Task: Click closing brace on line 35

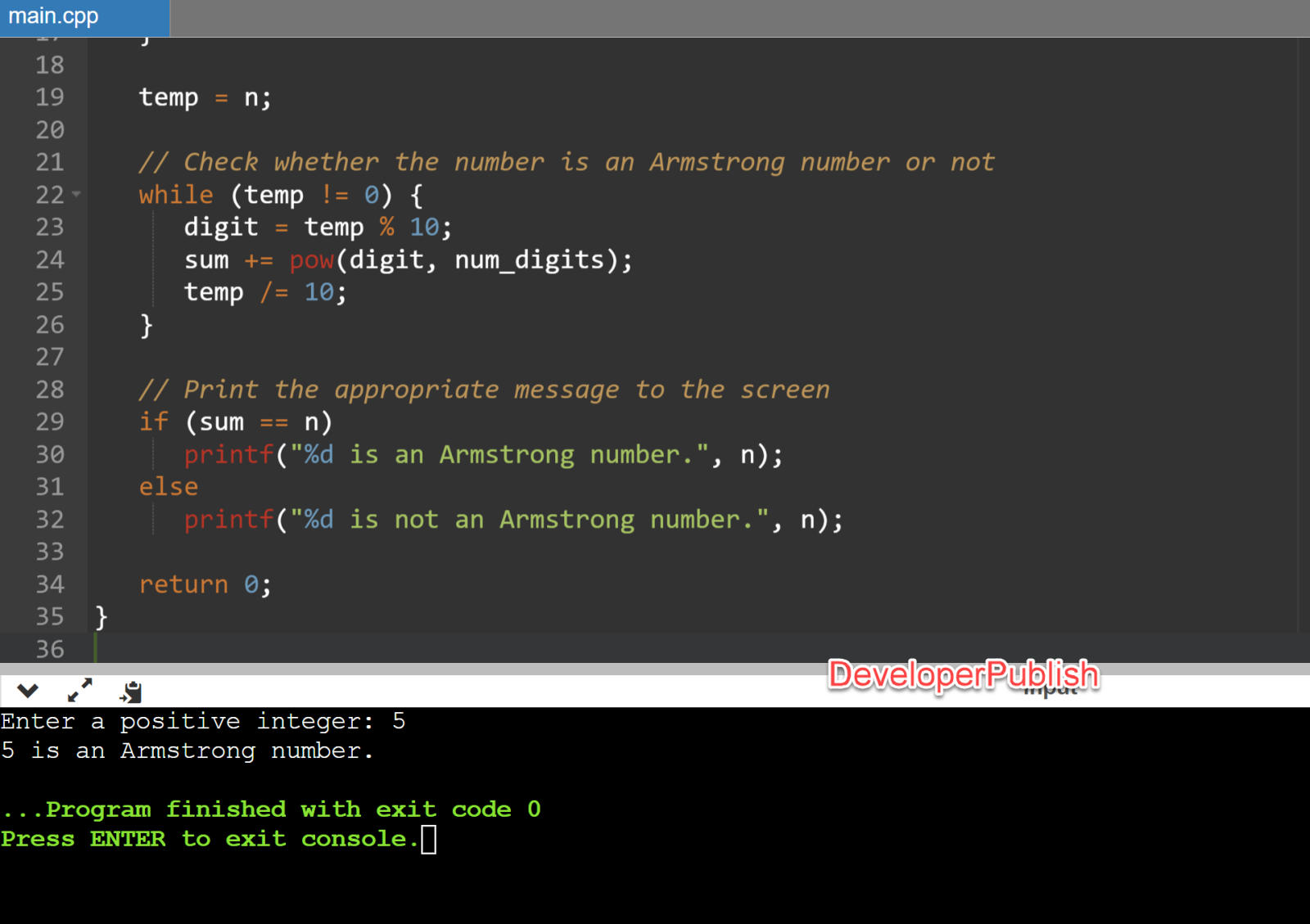Action: point(102,617)
